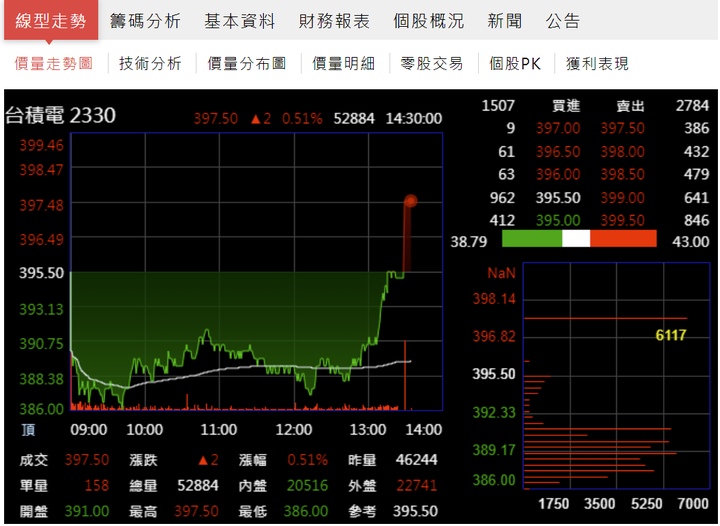
Task: Click the 成交 price value in summary table
Action: click(x=87, y=459)
